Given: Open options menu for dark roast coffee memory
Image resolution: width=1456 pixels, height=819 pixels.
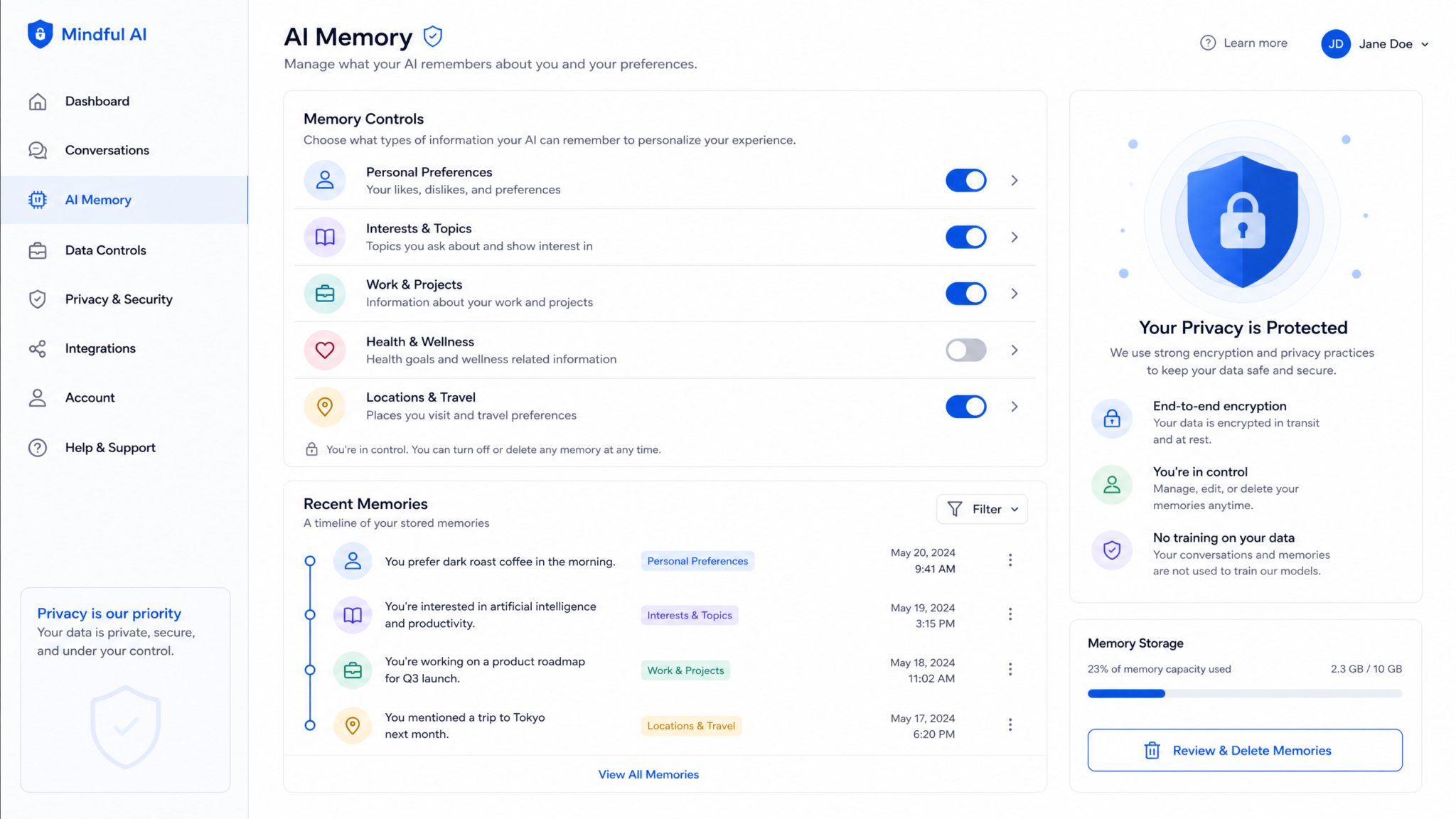Looking at the screenshot, I should [1010, 560].
